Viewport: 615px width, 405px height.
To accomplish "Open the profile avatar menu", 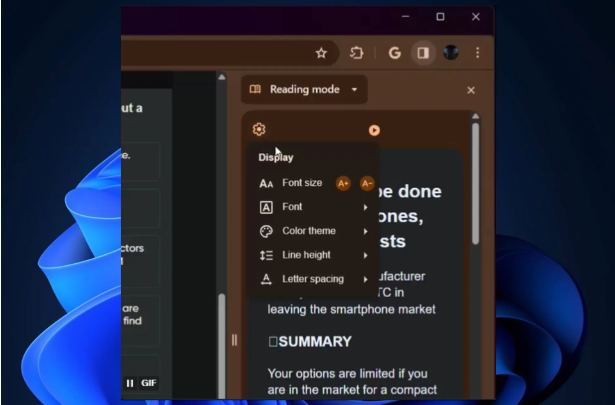I will (x=451, y=53).
